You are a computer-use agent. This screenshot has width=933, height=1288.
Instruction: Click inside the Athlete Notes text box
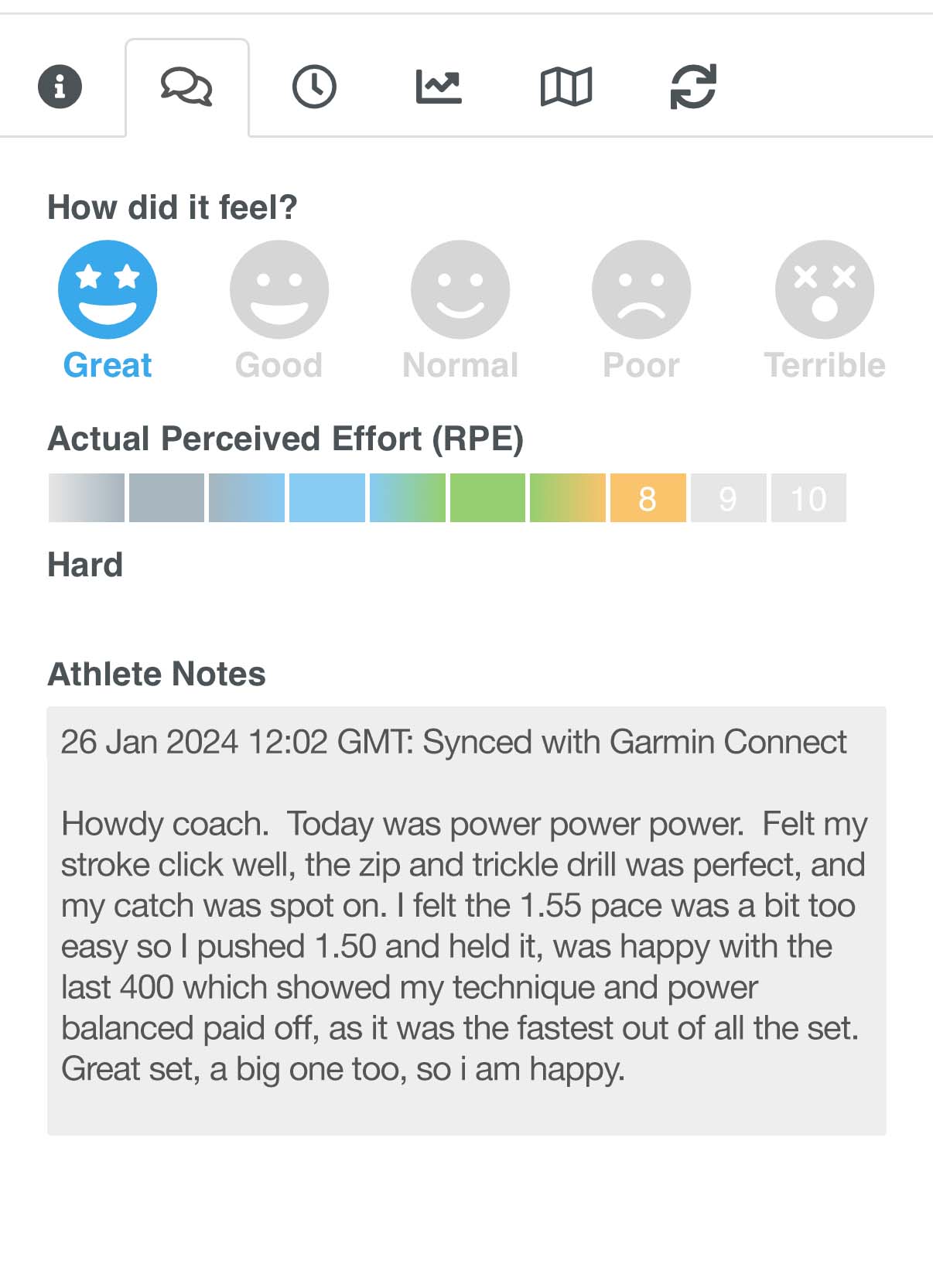point(466,921)
